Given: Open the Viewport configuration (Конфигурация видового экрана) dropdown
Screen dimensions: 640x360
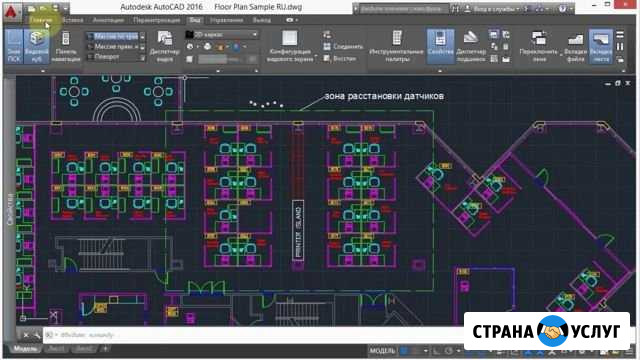Looking at the screenshot, I should (x=290, y=47).
